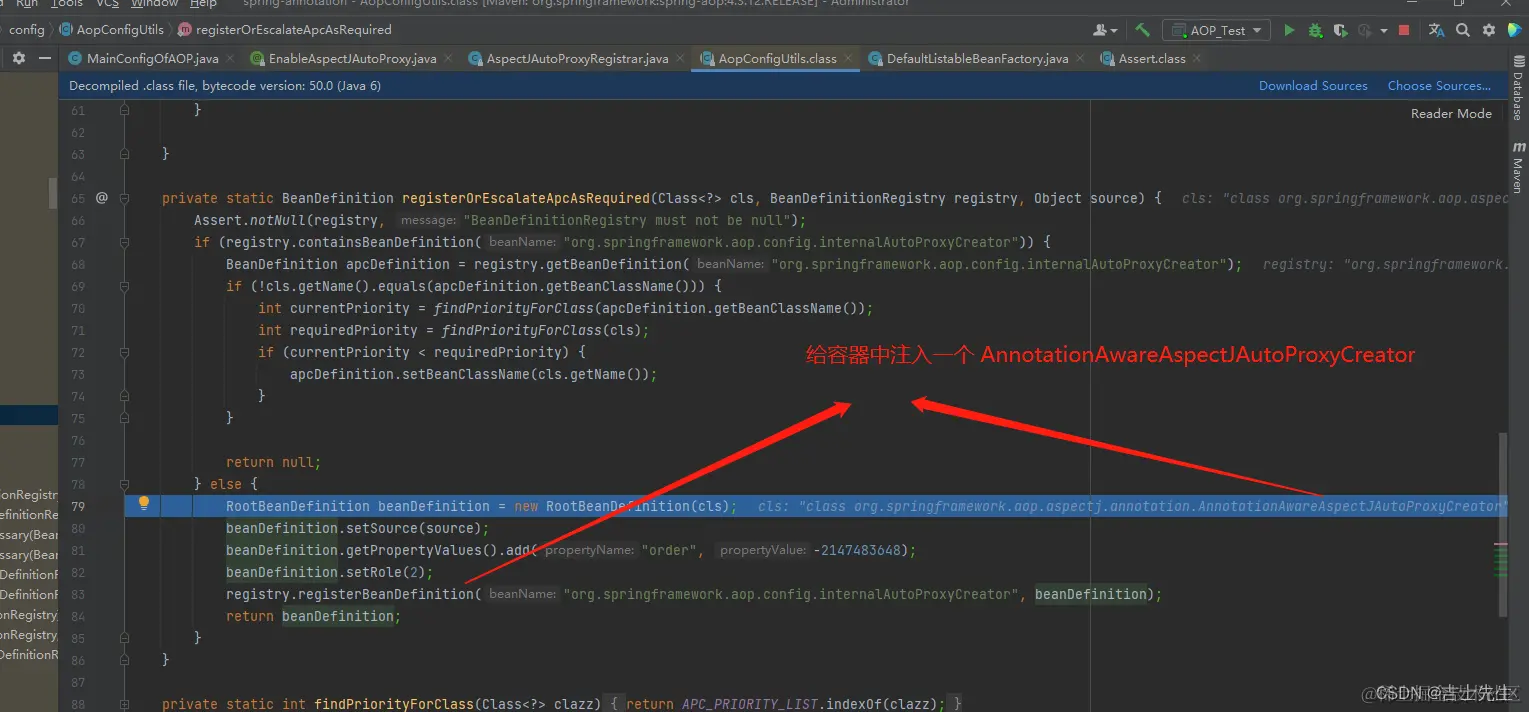Click the Choose Sources... link

point(1439,86)
